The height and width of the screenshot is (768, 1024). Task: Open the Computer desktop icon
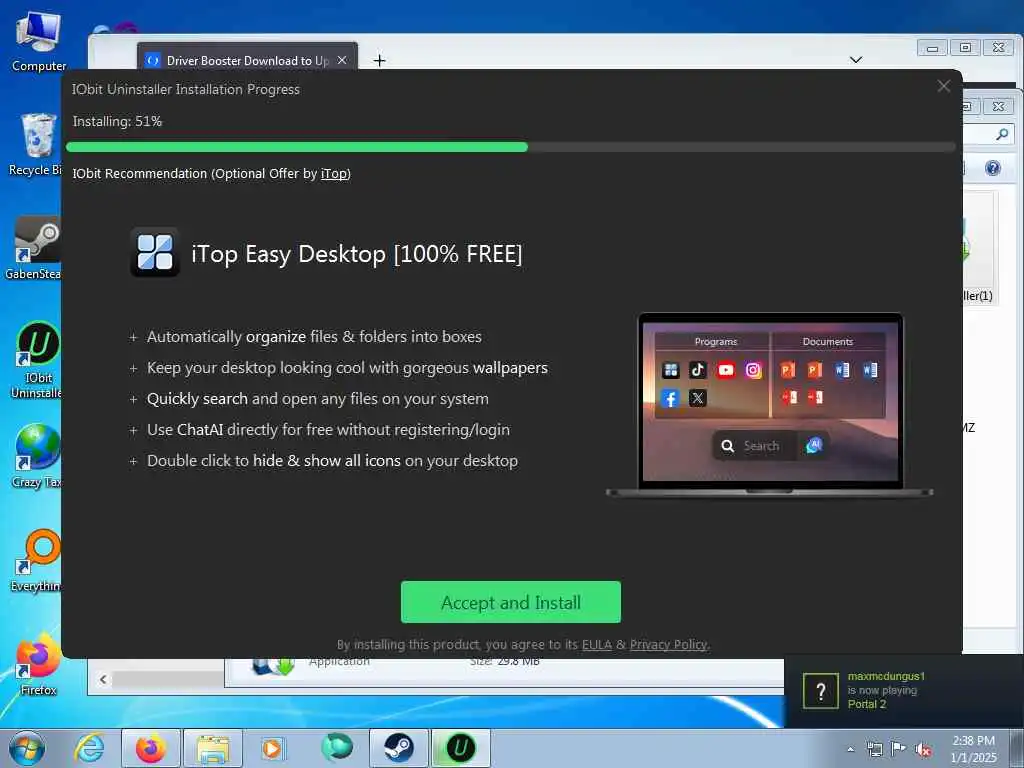pyautogui.click(x=39, y=42)
